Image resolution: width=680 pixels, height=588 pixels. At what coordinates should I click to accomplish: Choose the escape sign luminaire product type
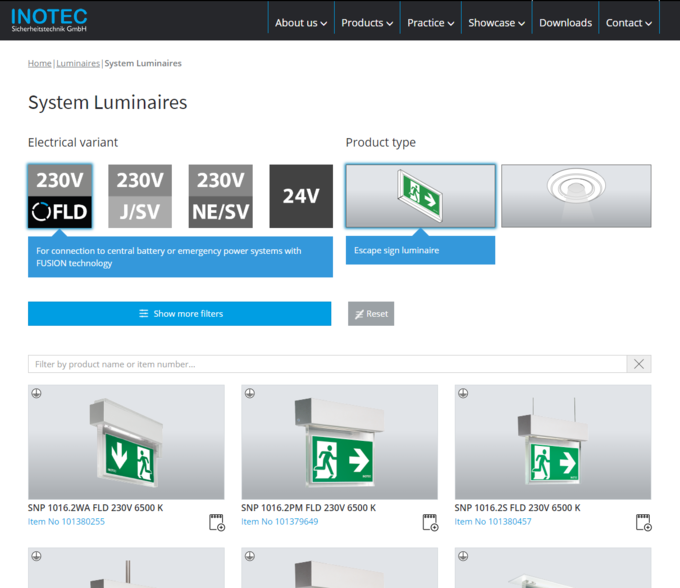point(420,196)
